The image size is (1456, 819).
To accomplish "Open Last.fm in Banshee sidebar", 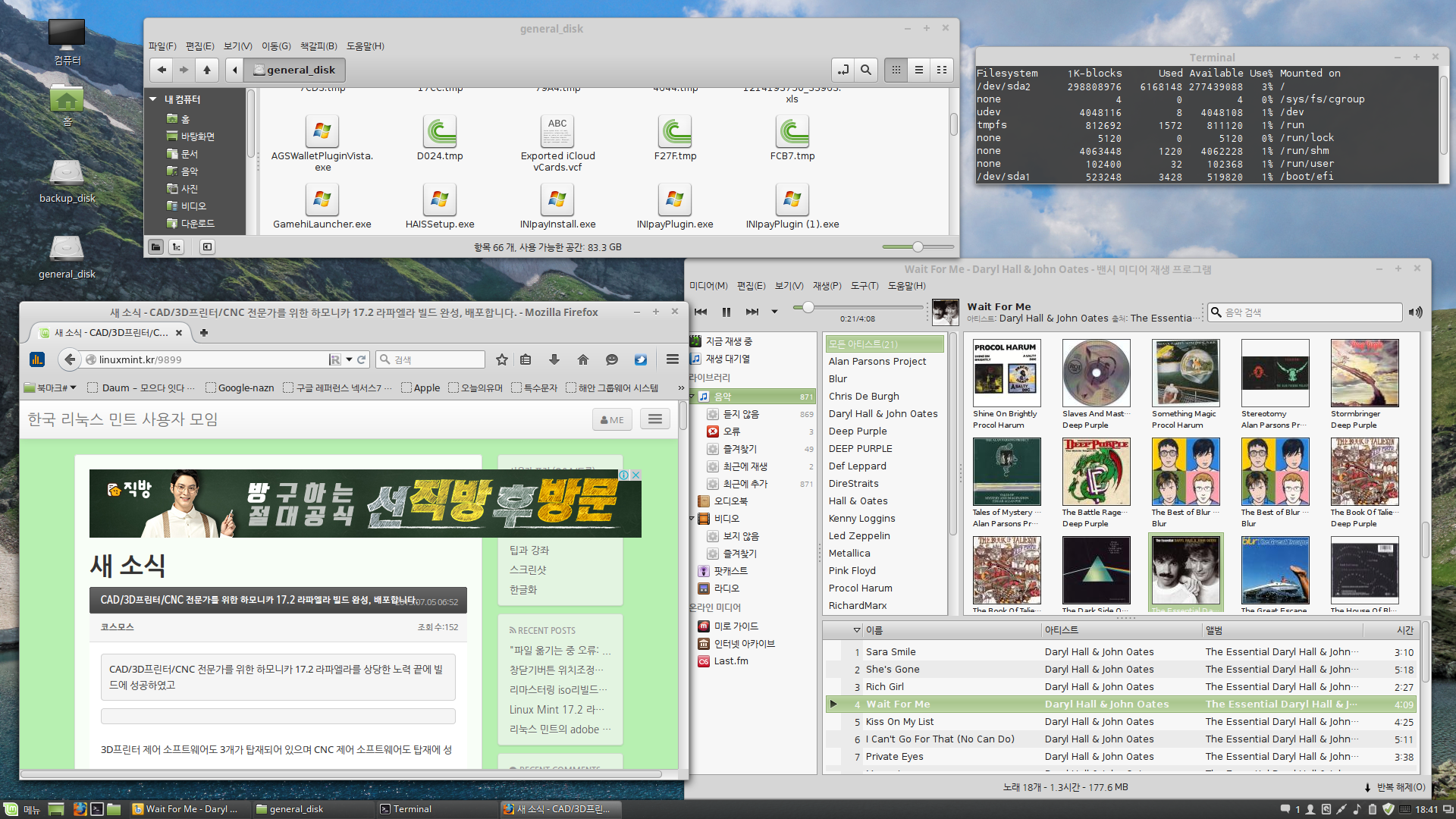I will [731, 661].
